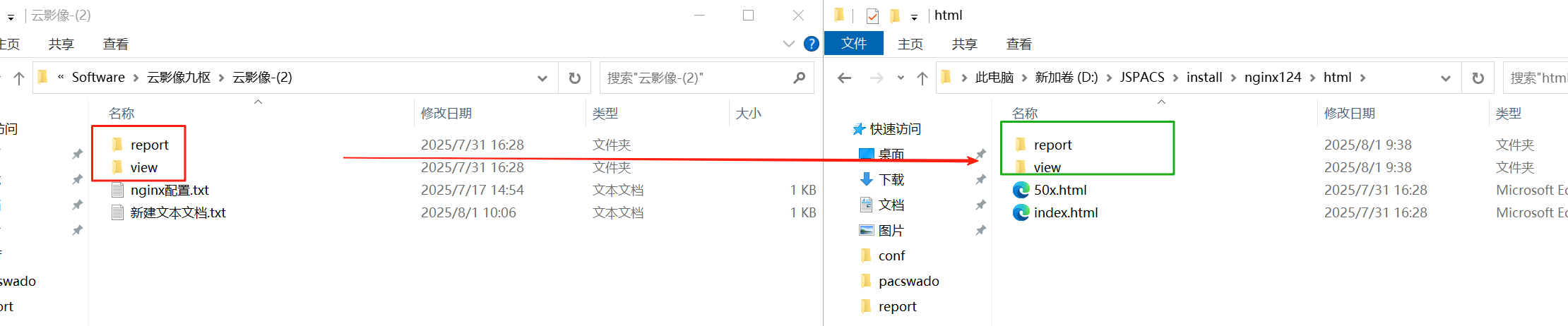Viewport: 1568px width, 326px height.
Task: Open report folder in 云影像-(2) window
Action: point(149,145)
